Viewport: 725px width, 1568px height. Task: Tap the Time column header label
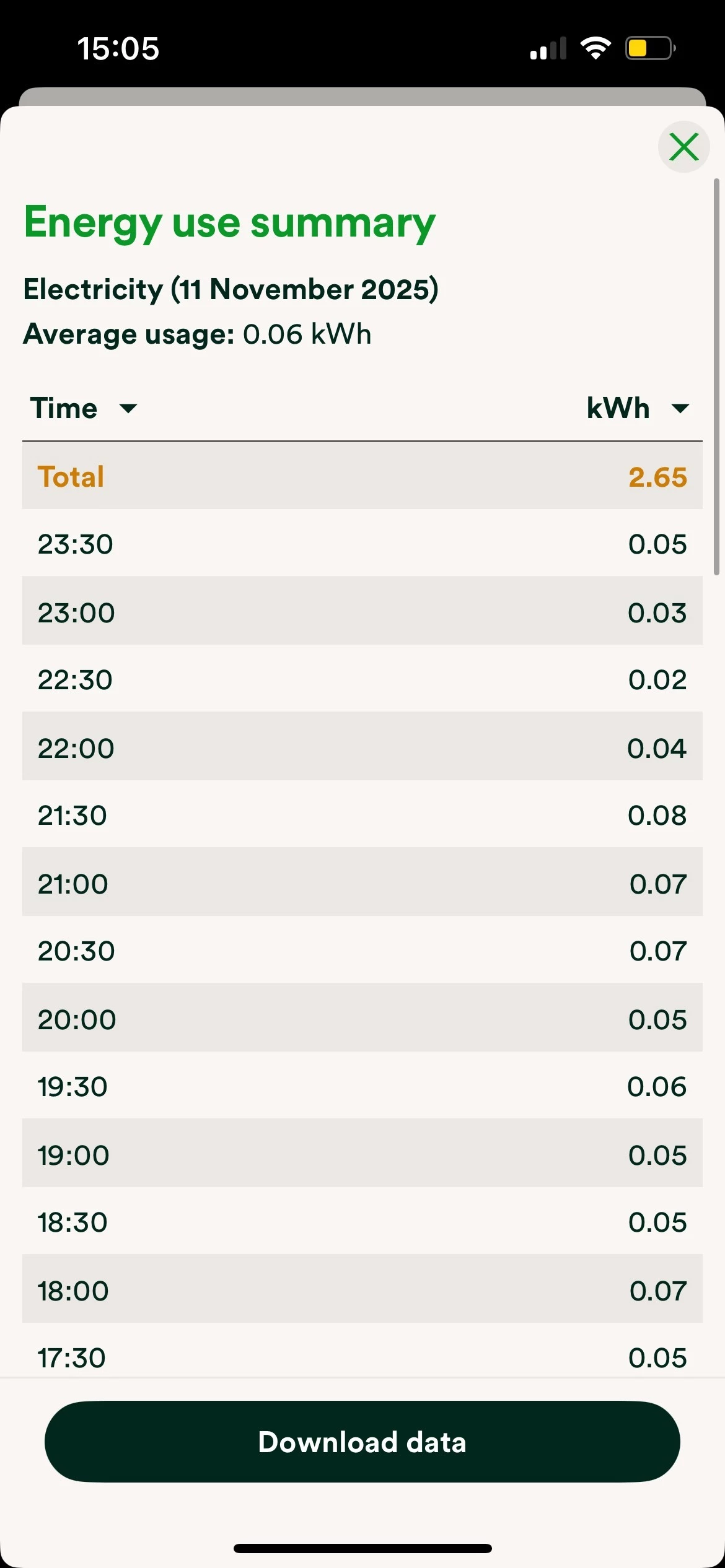(x=64, y=408)
